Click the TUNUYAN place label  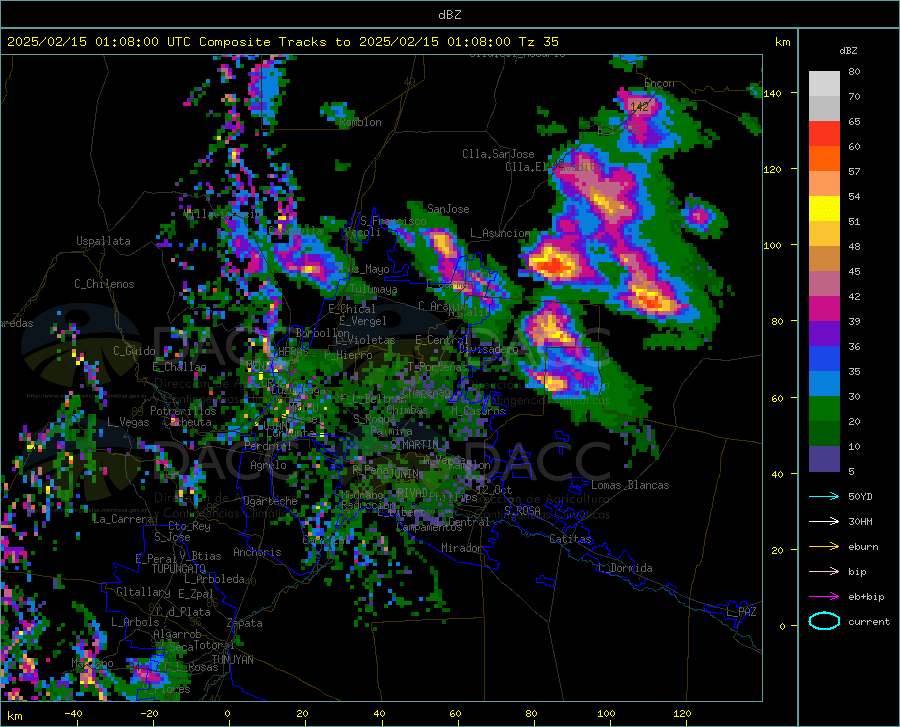232,660
